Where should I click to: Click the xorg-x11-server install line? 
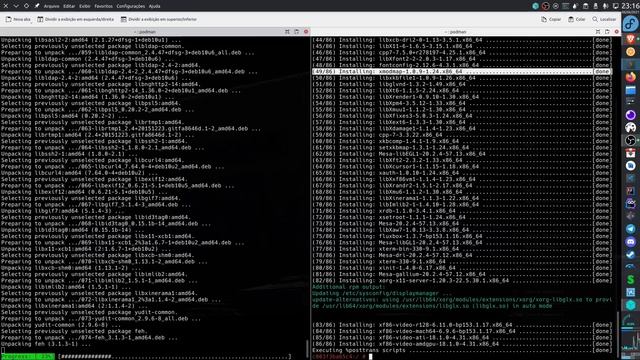click(462, 280)
